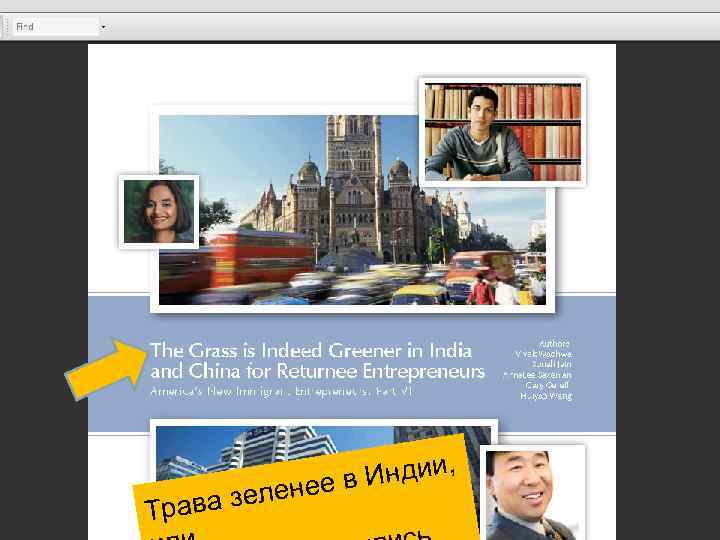Click the Find text input field
This screenshot has width=720, height=540.
(56, 27)
